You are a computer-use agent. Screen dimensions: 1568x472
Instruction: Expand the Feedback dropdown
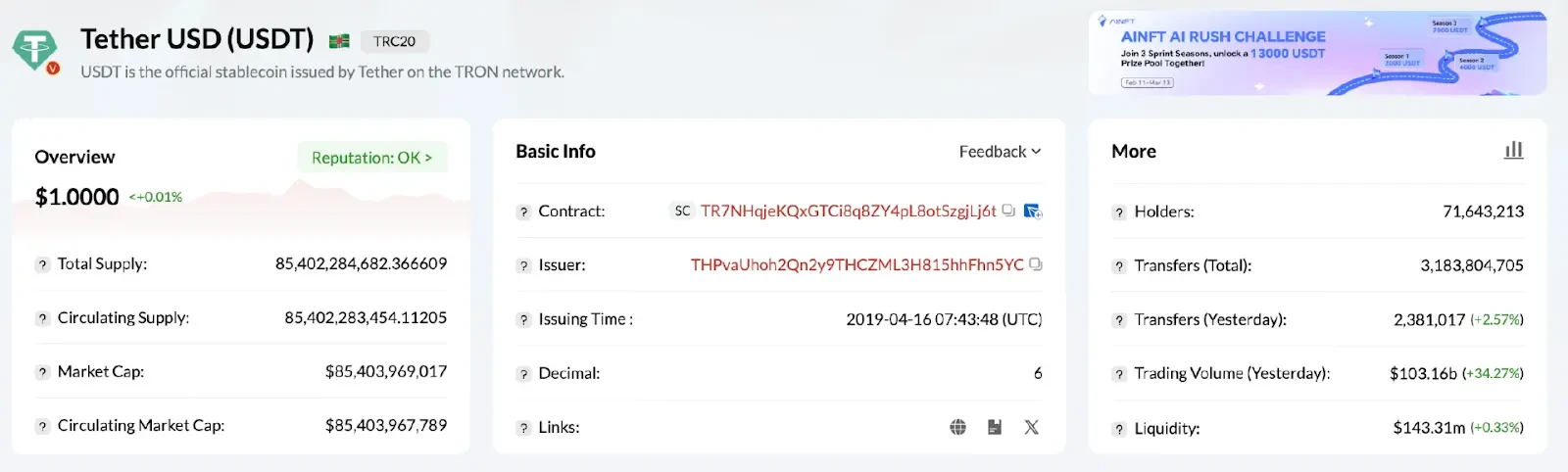(1000, 152)
